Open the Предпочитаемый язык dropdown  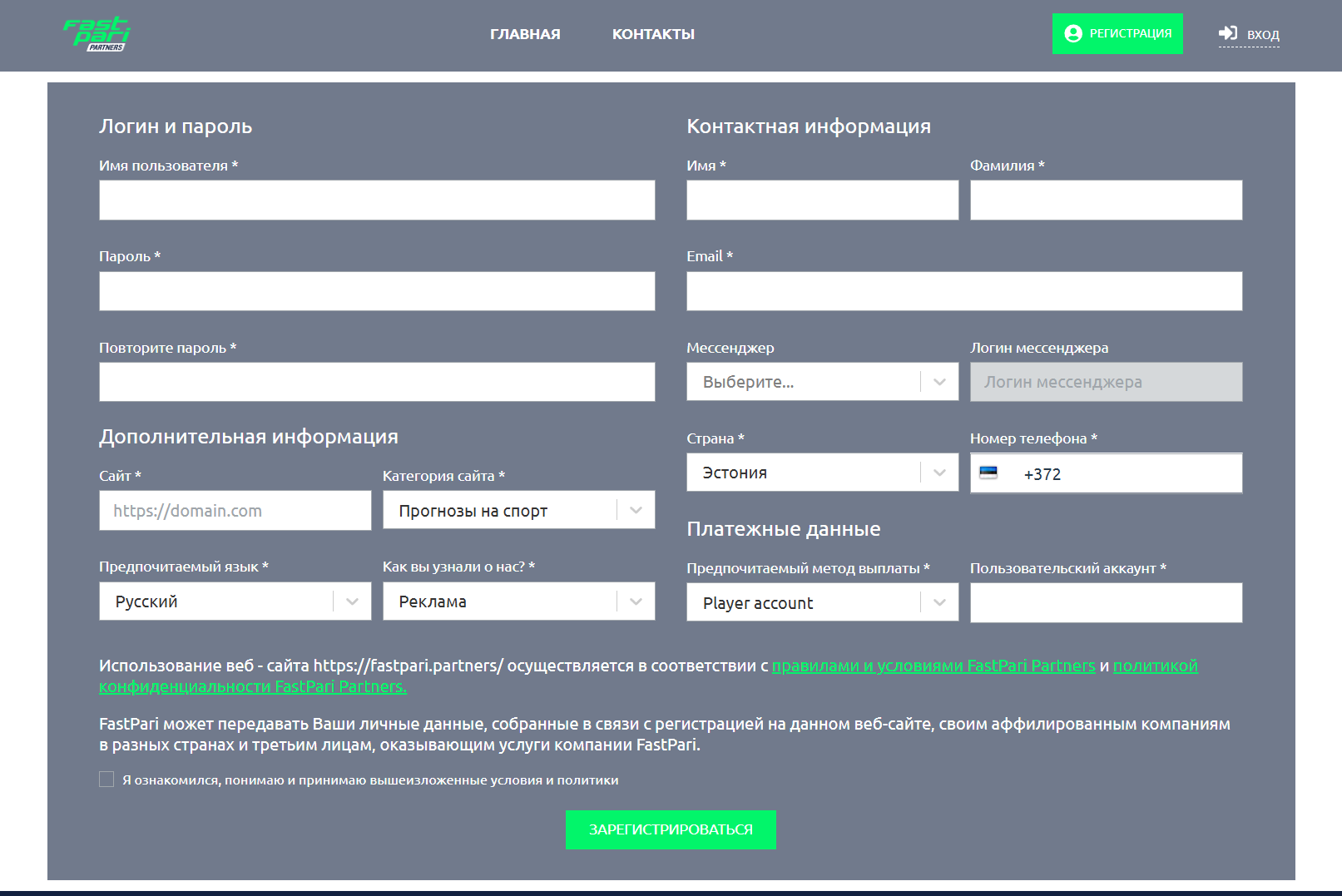pos(235,601)
